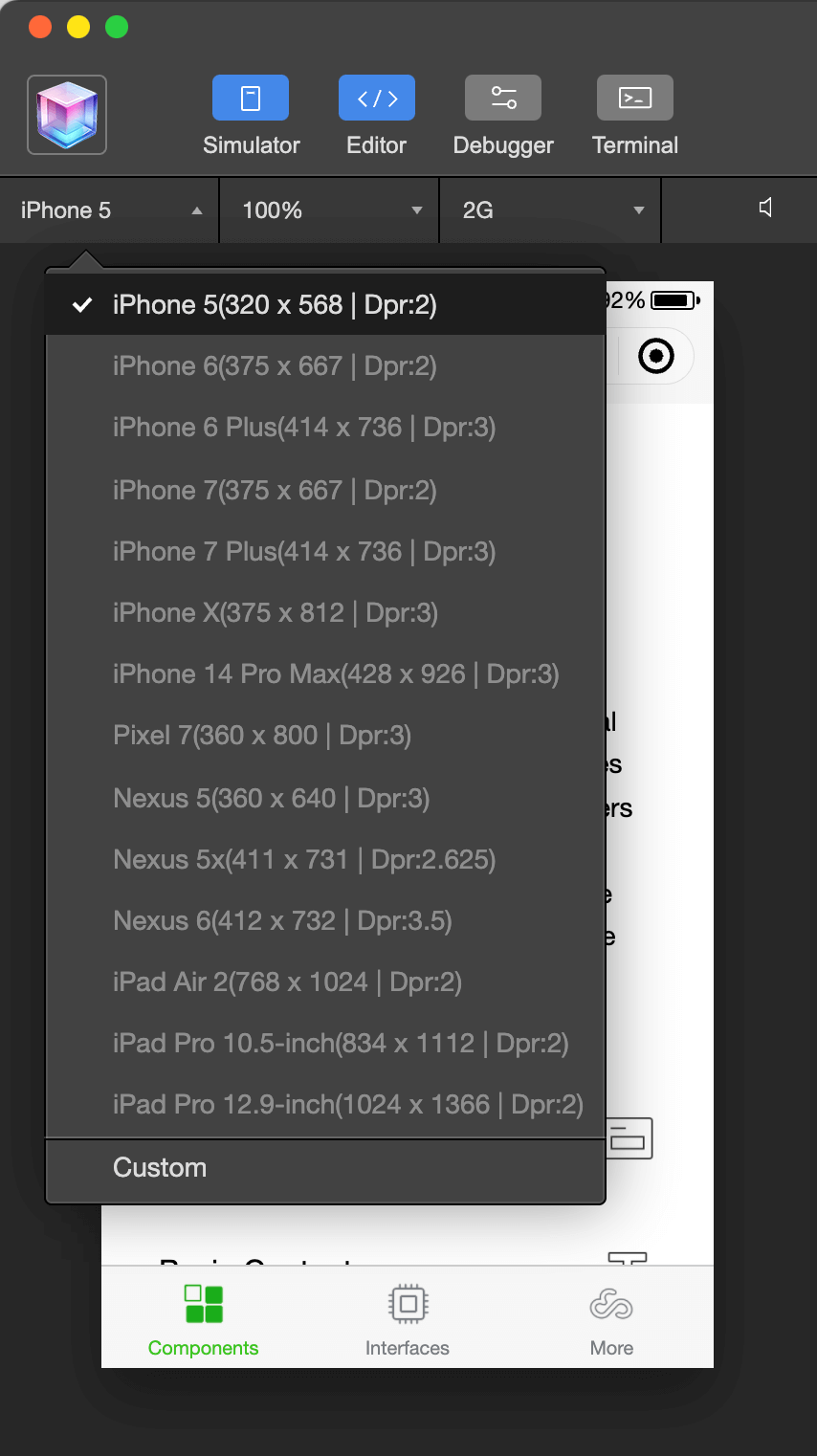The height and width of the screenshot is (1456, 817).
Task: Open the iPhone 5 device dropdown
Action: point(110,210)
